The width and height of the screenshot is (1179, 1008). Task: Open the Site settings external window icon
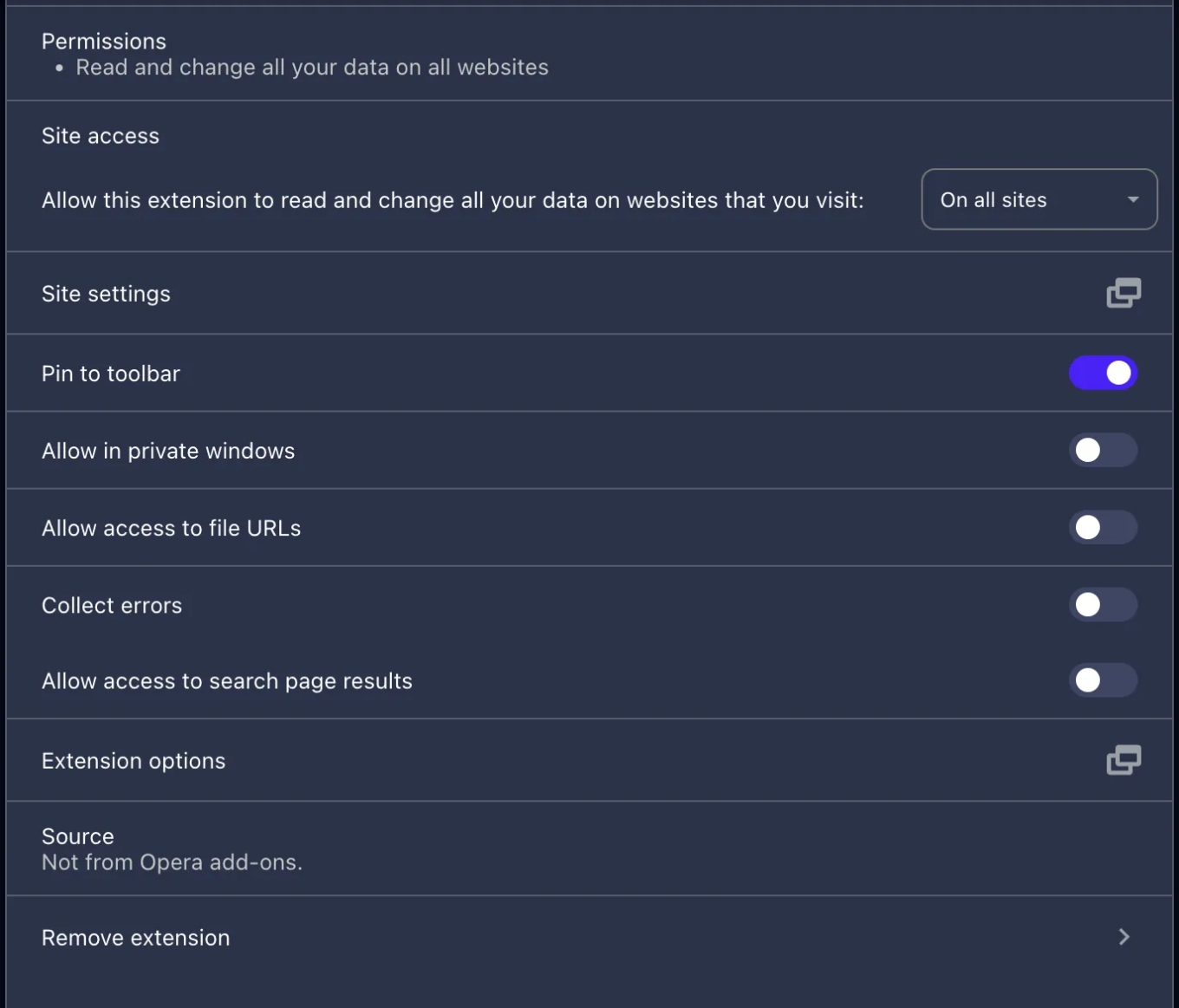pyautogui.click(x=1124, y=293)
